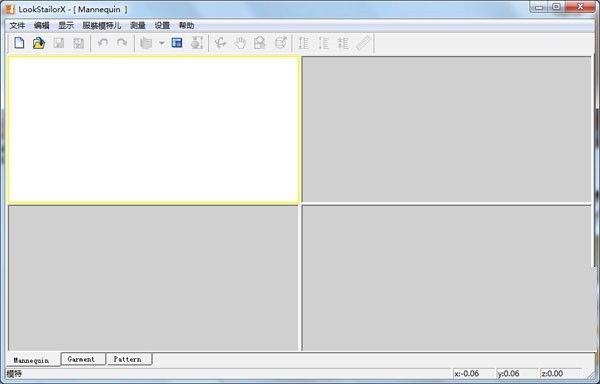Switch to the Garment tab
600x384 pixels.
(81, 359)
